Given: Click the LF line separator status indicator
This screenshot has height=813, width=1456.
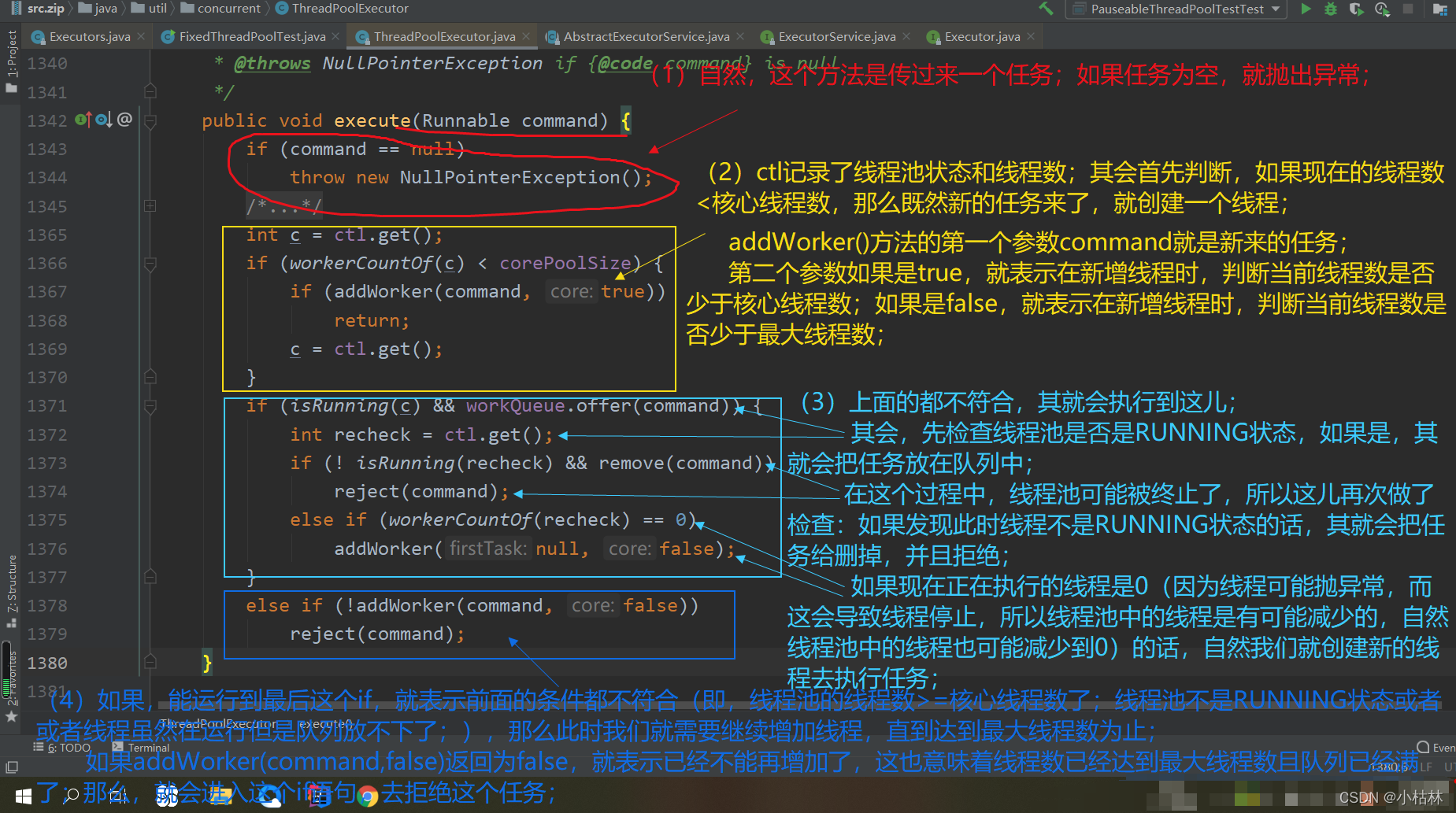Looking at the screenshot, I should (x=1426, y=767).
